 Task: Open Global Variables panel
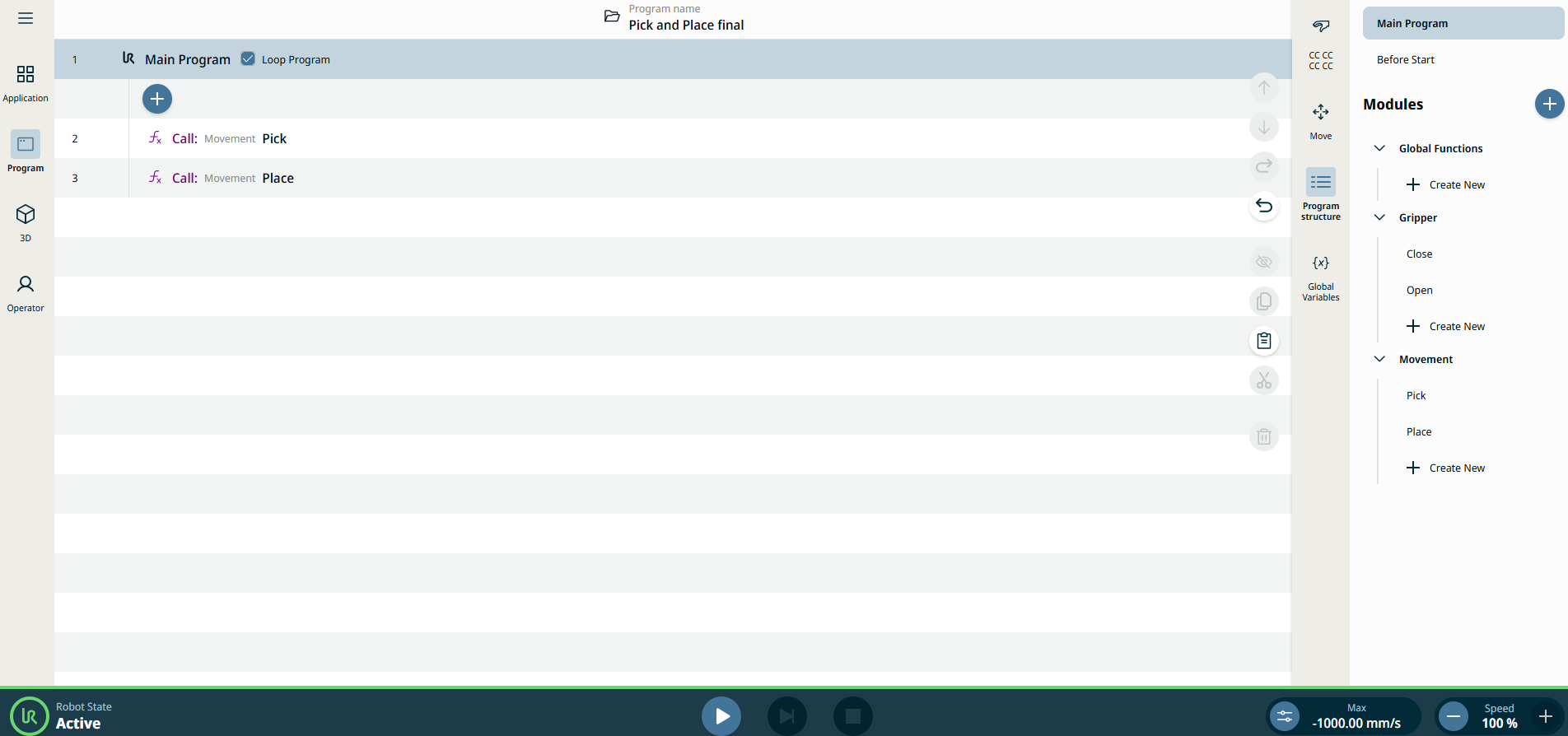coord(1320,277)
